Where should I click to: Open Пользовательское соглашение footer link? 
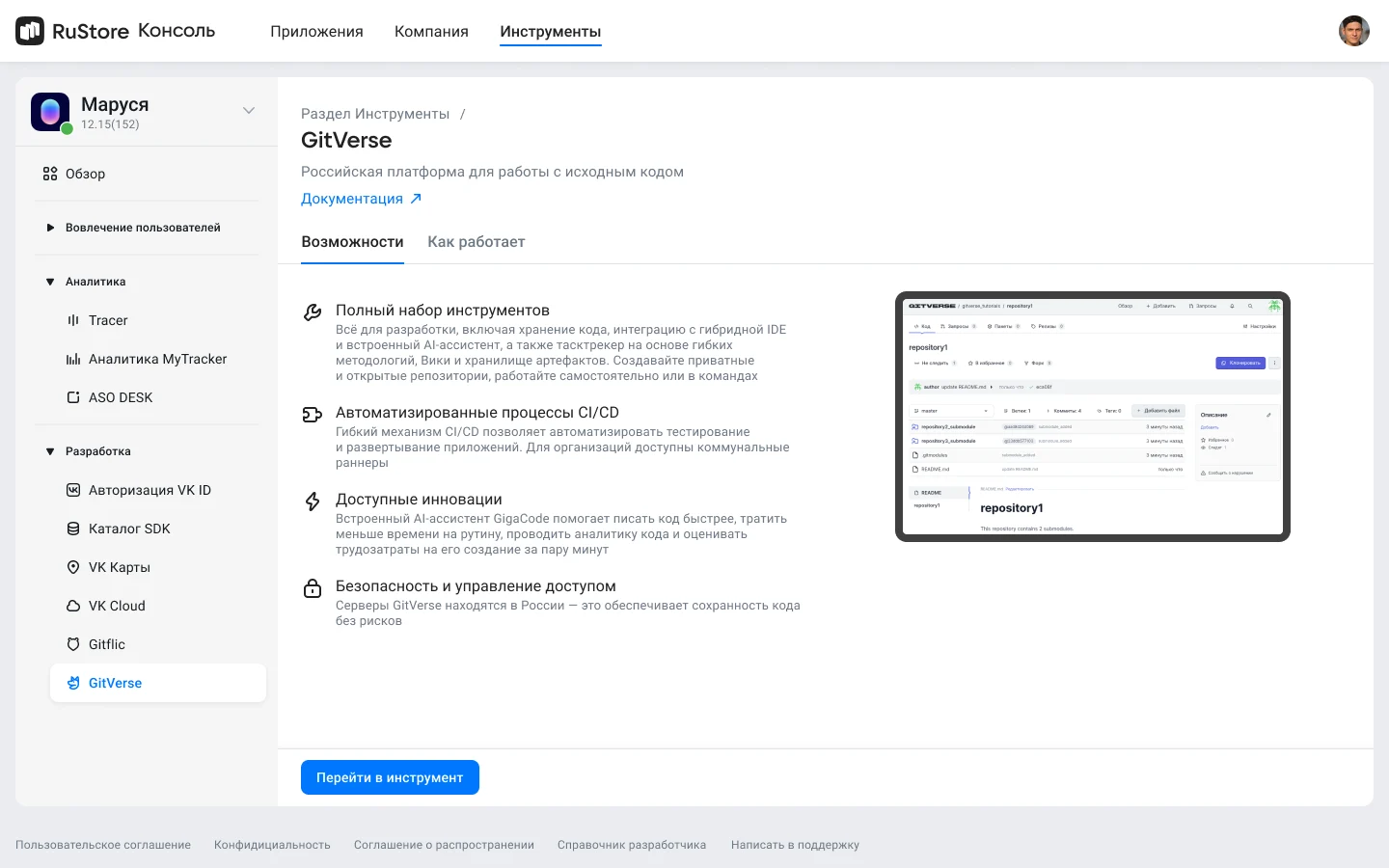pyautogui.click(x=103, y=845)
